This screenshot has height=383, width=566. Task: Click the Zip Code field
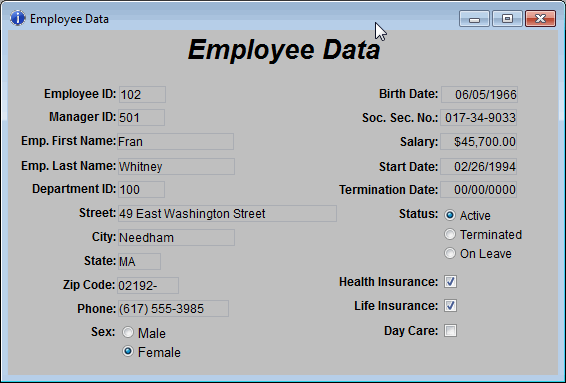(148, 286)
